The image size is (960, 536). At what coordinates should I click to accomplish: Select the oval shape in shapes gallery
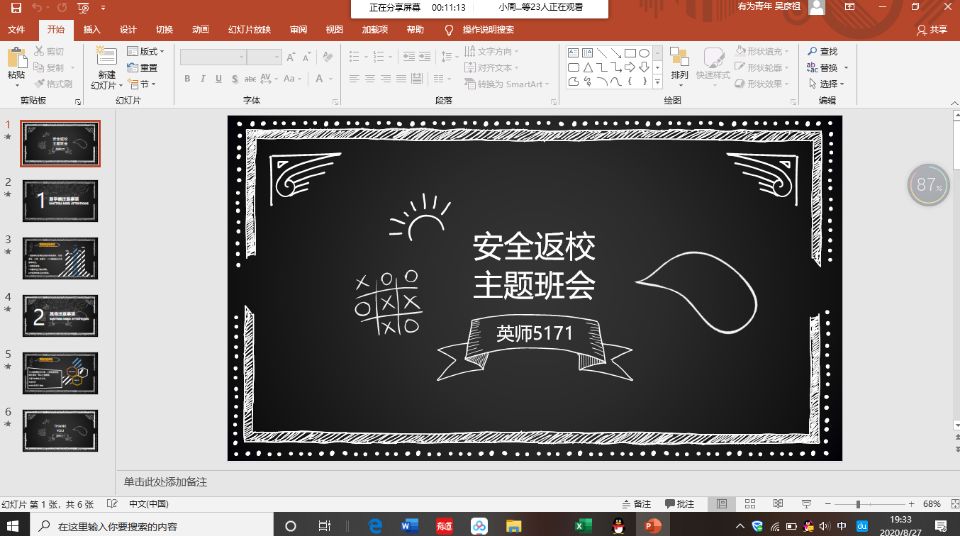point(645,53)
